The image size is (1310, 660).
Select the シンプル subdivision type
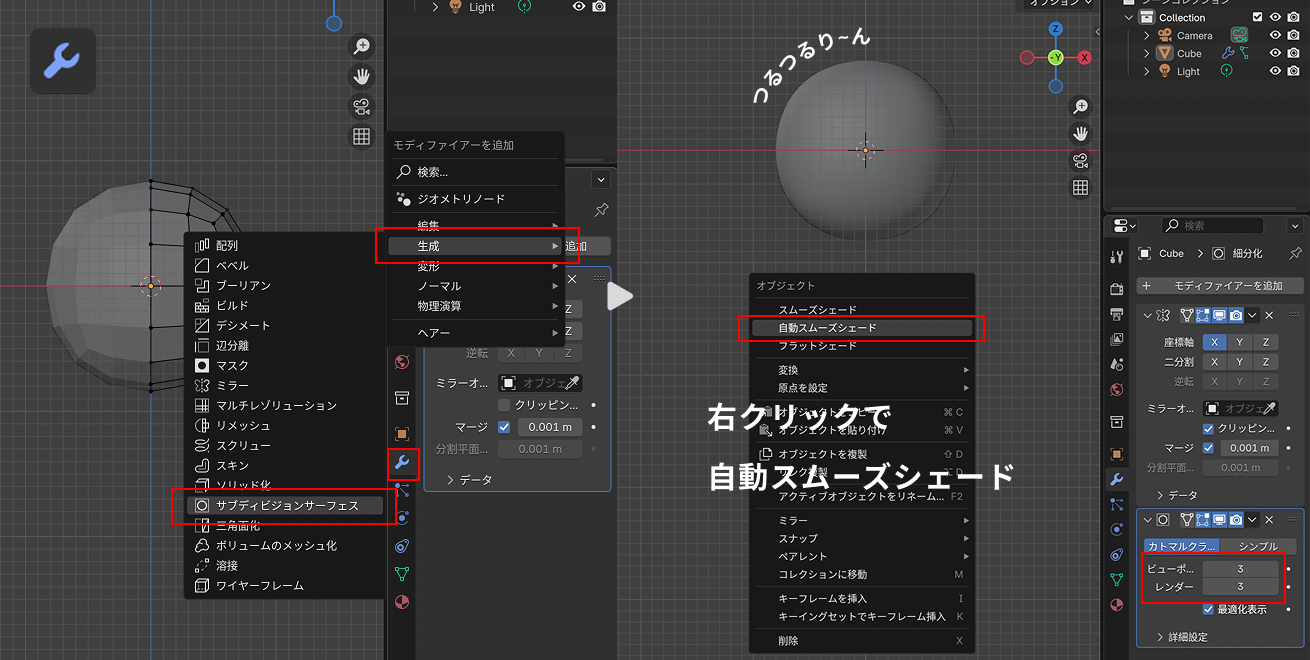1258,546
